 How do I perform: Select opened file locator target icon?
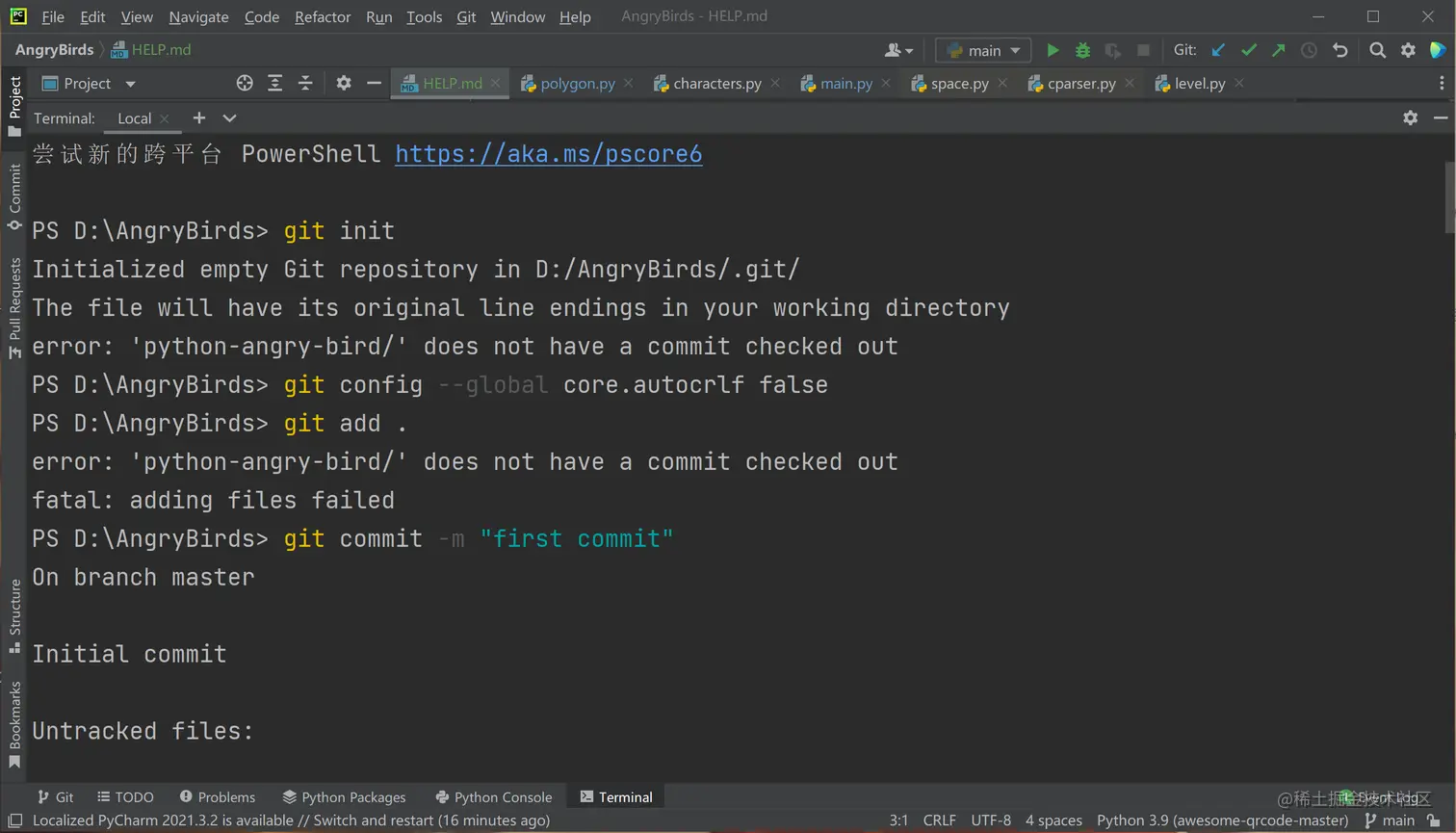(245, 84)
